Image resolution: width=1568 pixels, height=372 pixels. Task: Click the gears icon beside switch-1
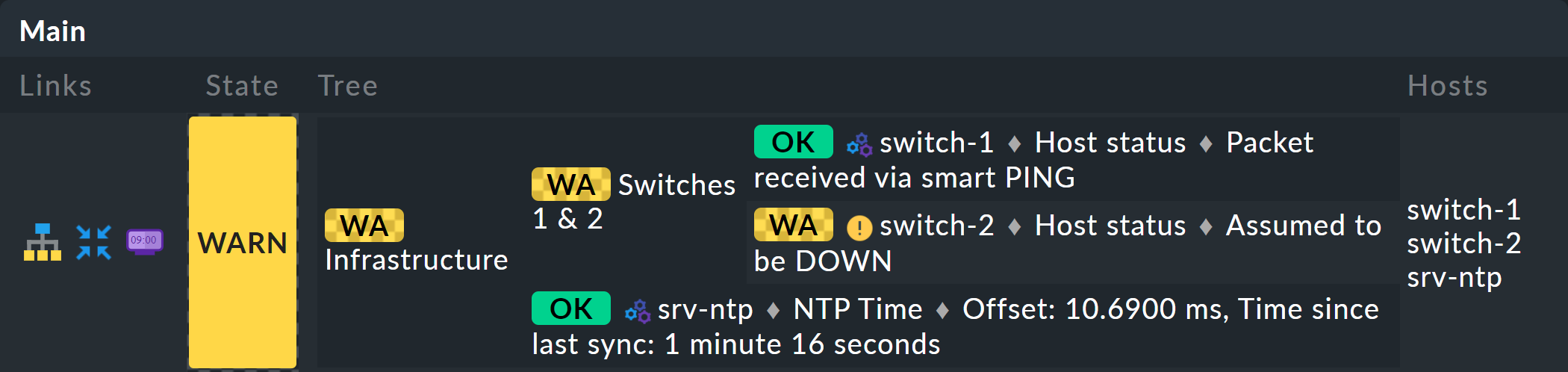[x=859, y=144]
